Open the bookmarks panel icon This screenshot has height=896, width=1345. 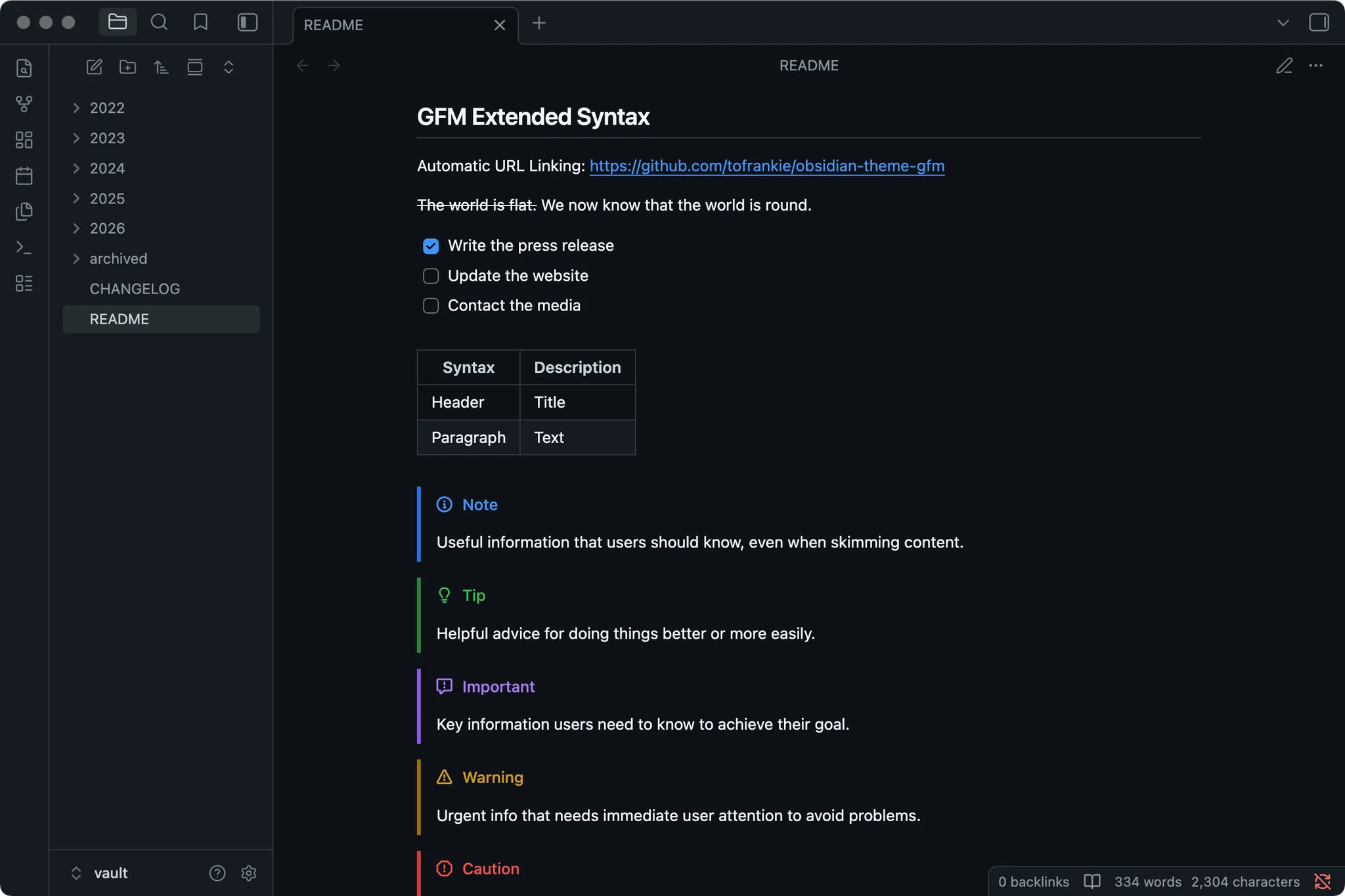(200, 22)
